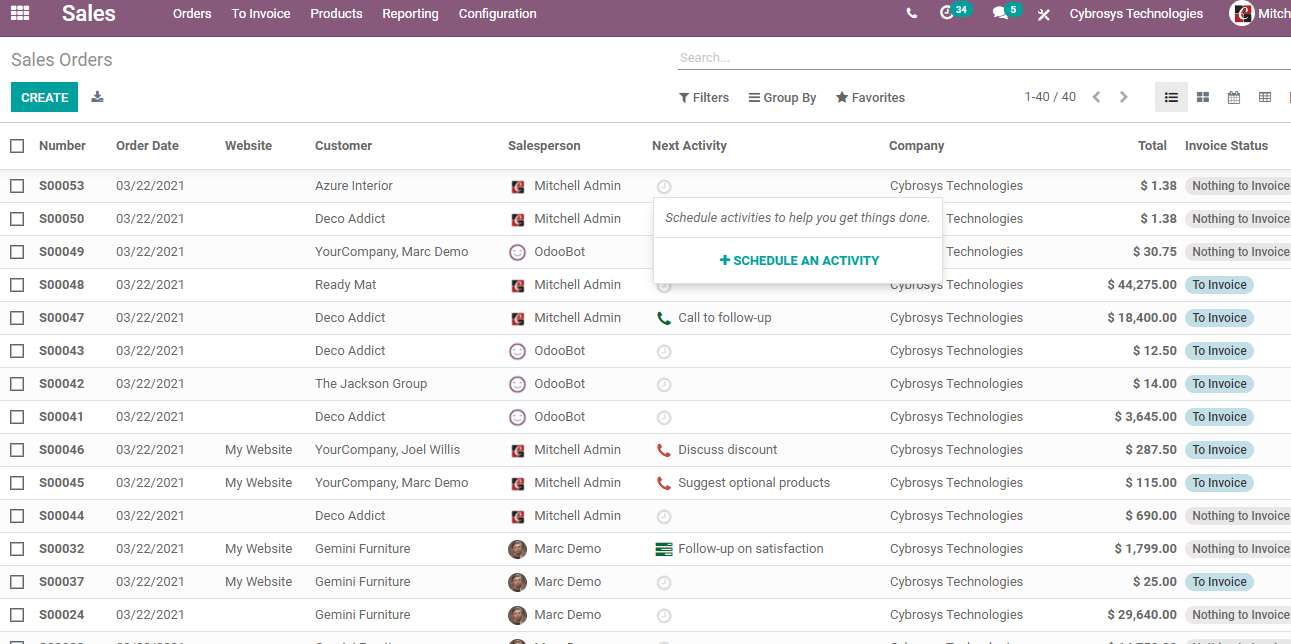Sort by the Salesperson column header
This screenshot has width=1291, height=644.
[544, 146]
